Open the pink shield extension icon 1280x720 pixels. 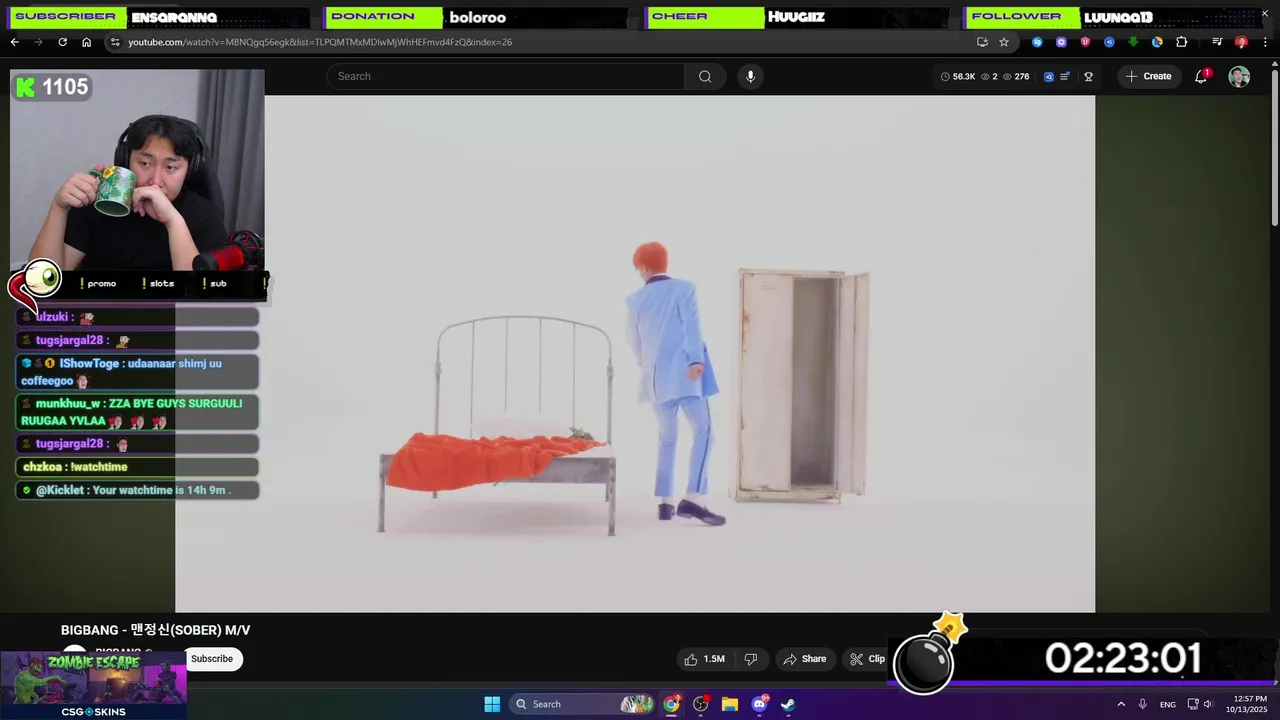[1085, 42]
